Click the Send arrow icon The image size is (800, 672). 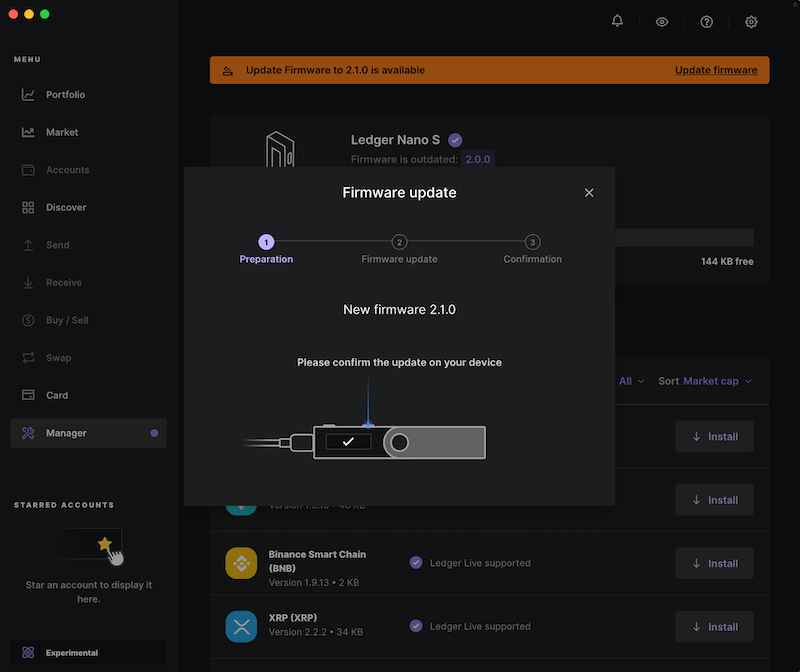[x=28, y=245]
